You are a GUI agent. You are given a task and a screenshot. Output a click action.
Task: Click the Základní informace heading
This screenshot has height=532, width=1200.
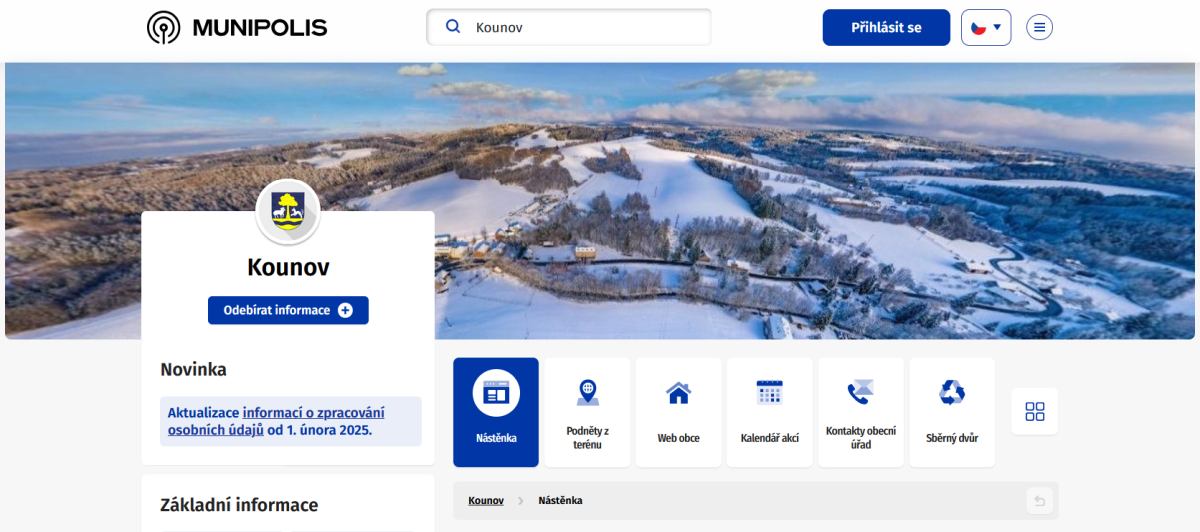239,505
